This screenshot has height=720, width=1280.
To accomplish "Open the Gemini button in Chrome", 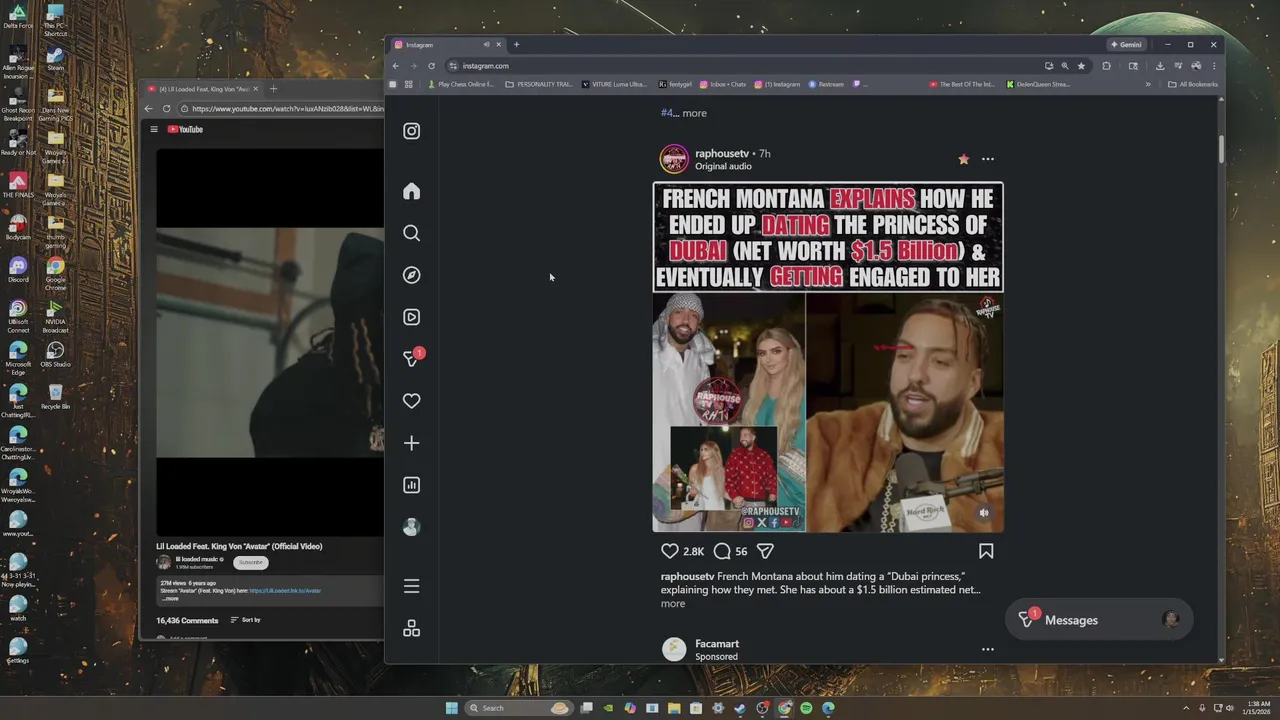I will [1126, 44].
